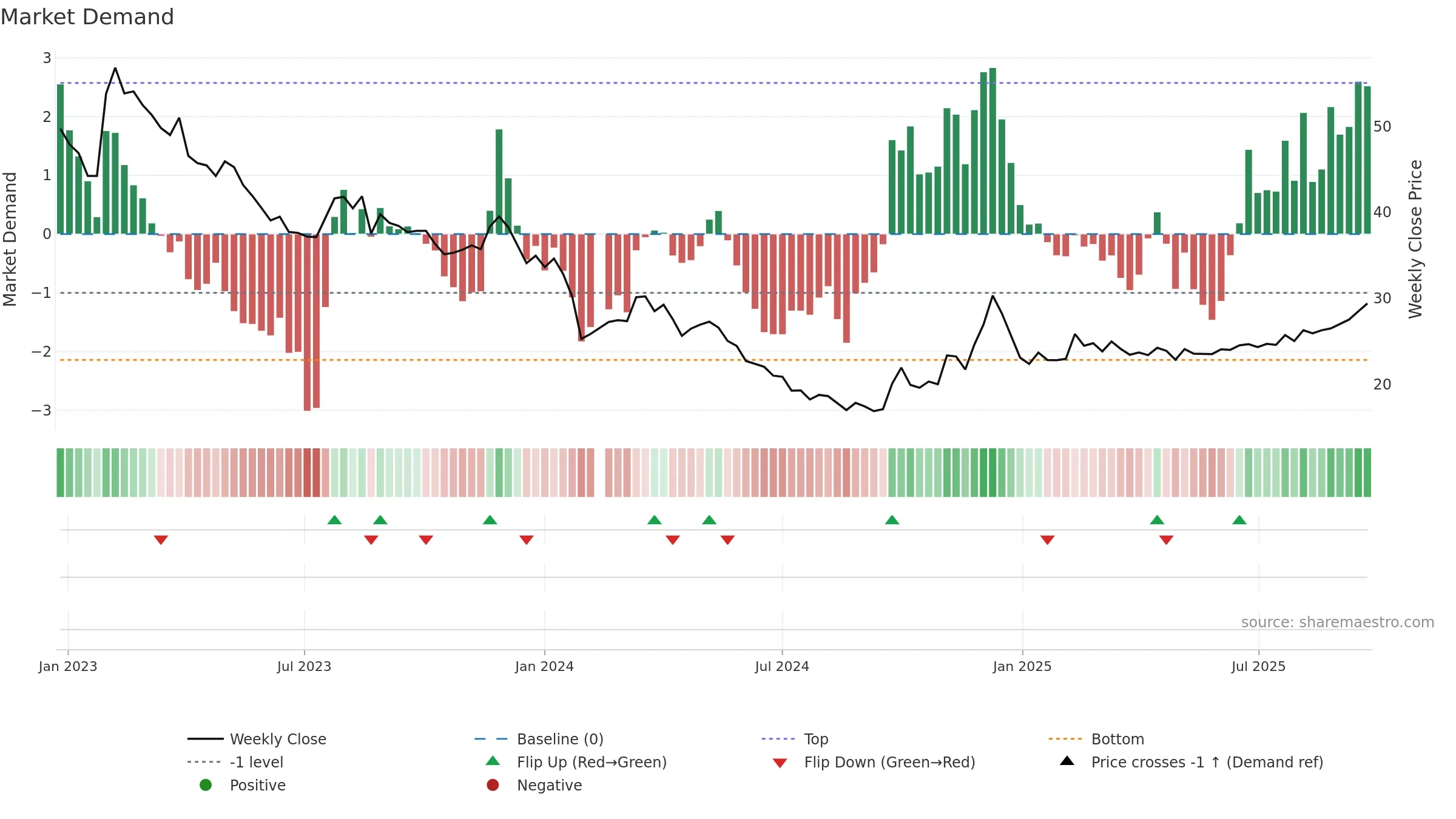Click the Flip Down (Green→Red) legend label
Viewport: 1456px width, 819px height.
[889, 762]
